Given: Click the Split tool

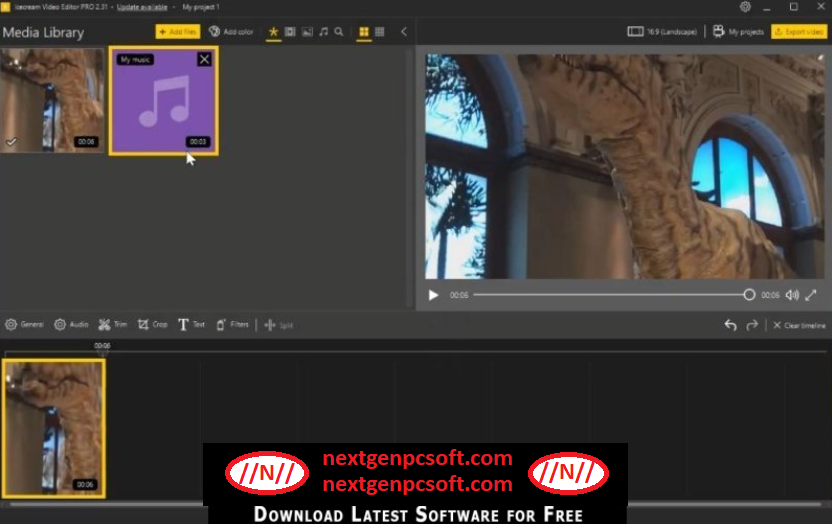Looking at the screenshot, I should [x=279, y=325].
